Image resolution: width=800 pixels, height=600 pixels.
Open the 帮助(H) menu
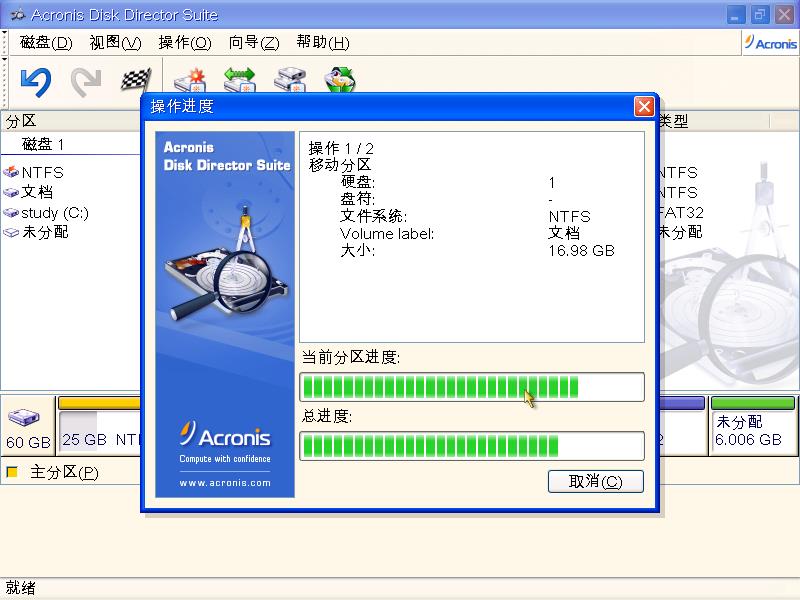(x=323, y=42)
